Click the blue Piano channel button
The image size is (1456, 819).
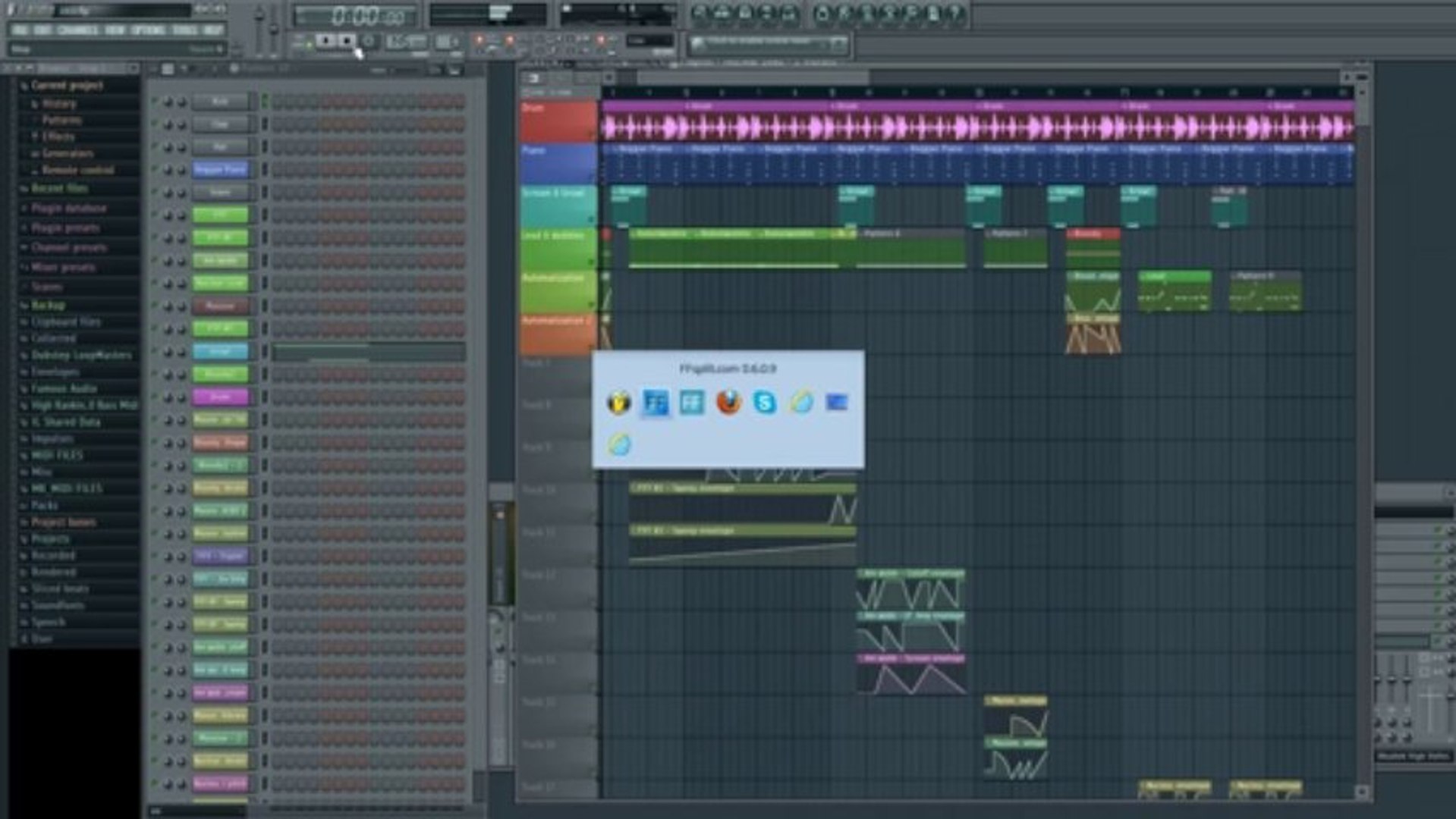click(x=220, y=170)
